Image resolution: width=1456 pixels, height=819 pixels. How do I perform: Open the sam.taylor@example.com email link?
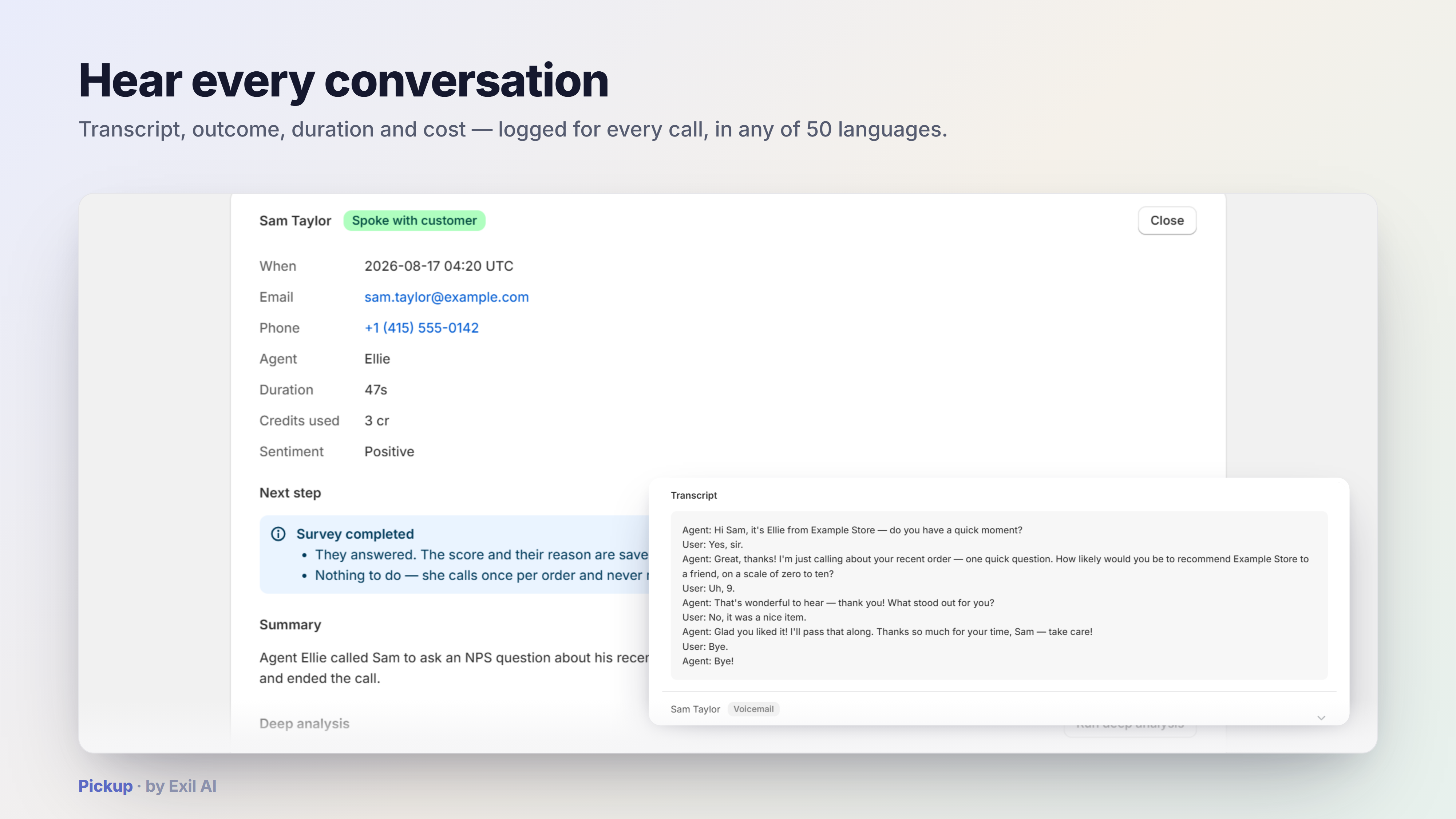447,297
